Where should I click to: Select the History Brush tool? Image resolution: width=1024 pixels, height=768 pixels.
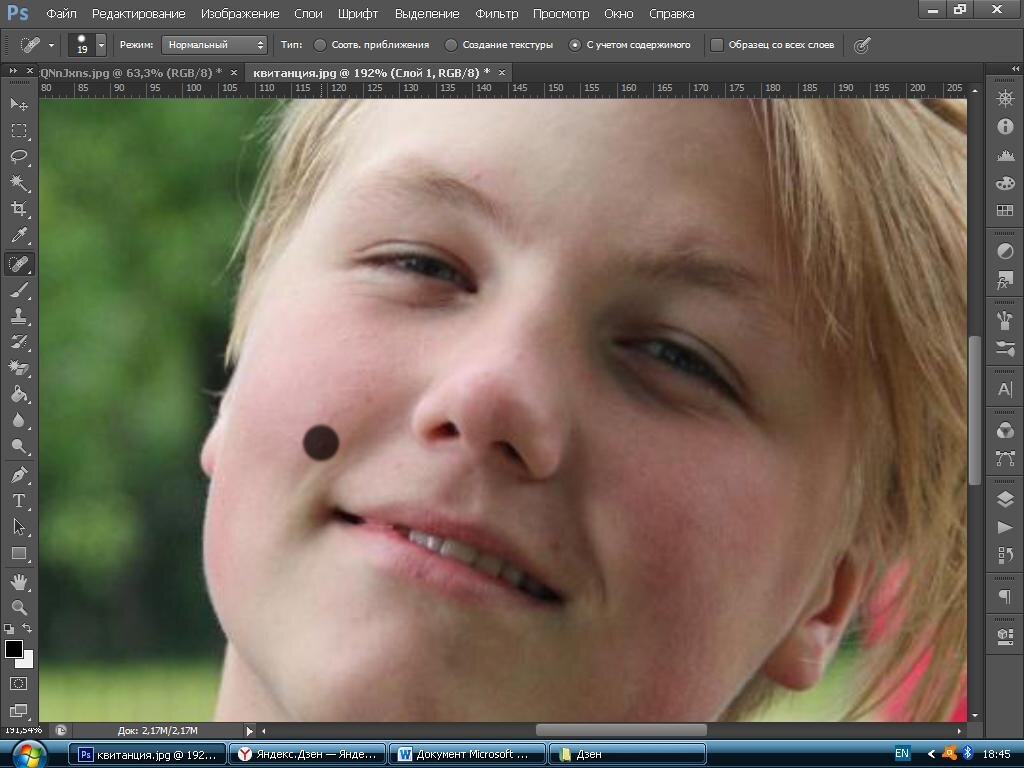[x=18, y=342]
